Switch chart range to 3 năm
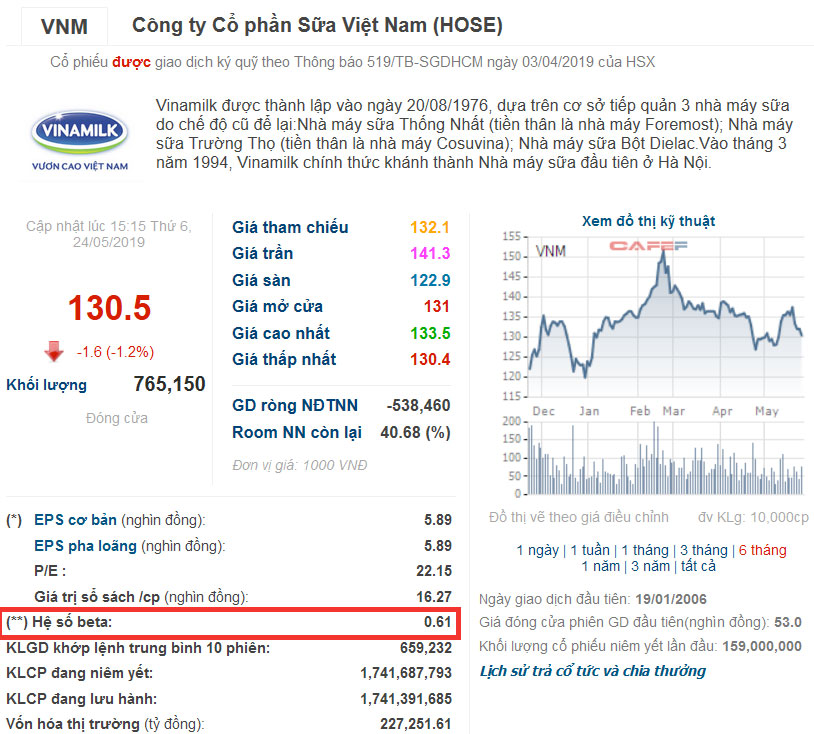The height and width of the screenshot is (734, 814). click(650, 566)
